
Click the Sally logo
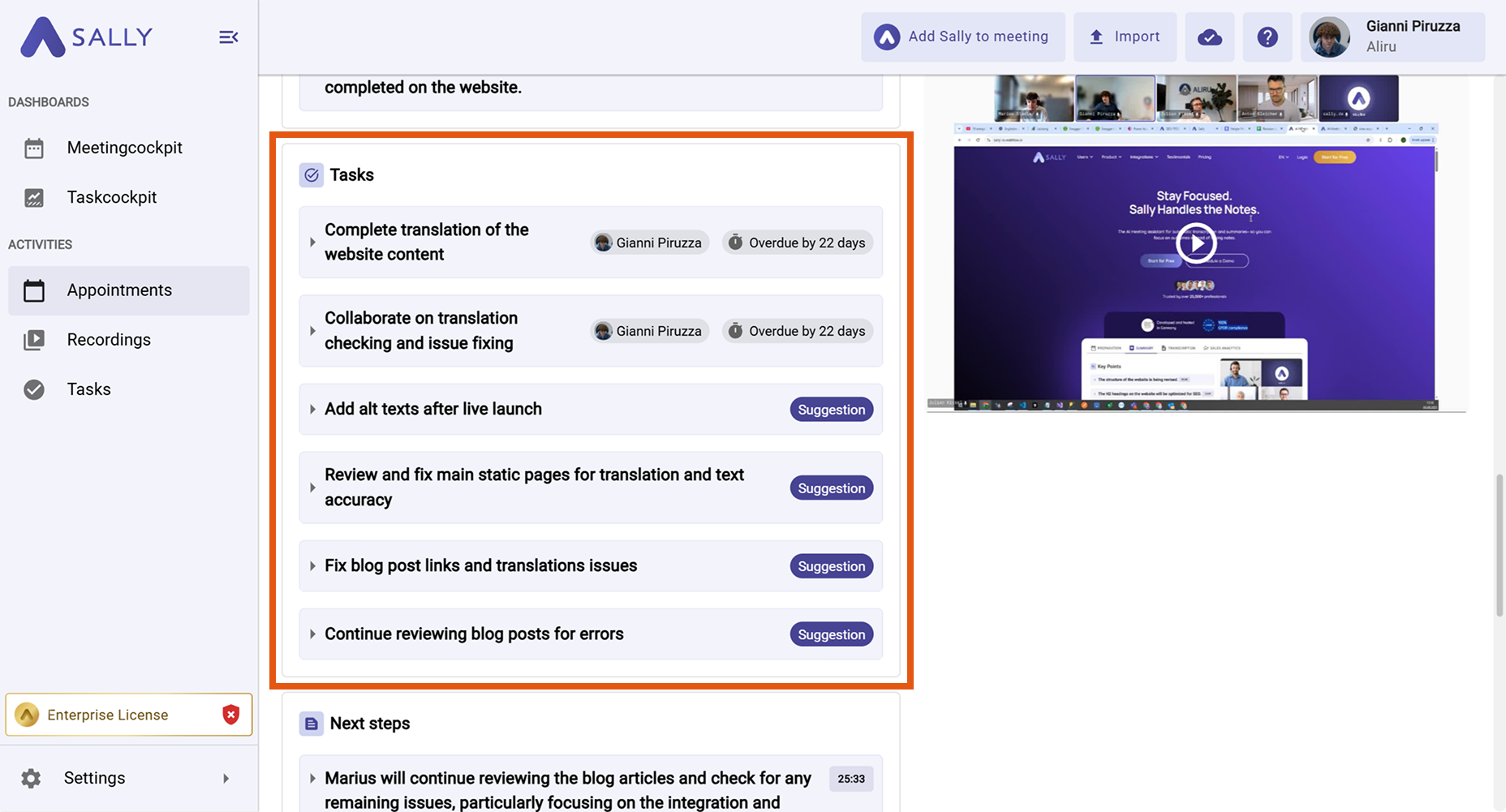tap(86, 37)
